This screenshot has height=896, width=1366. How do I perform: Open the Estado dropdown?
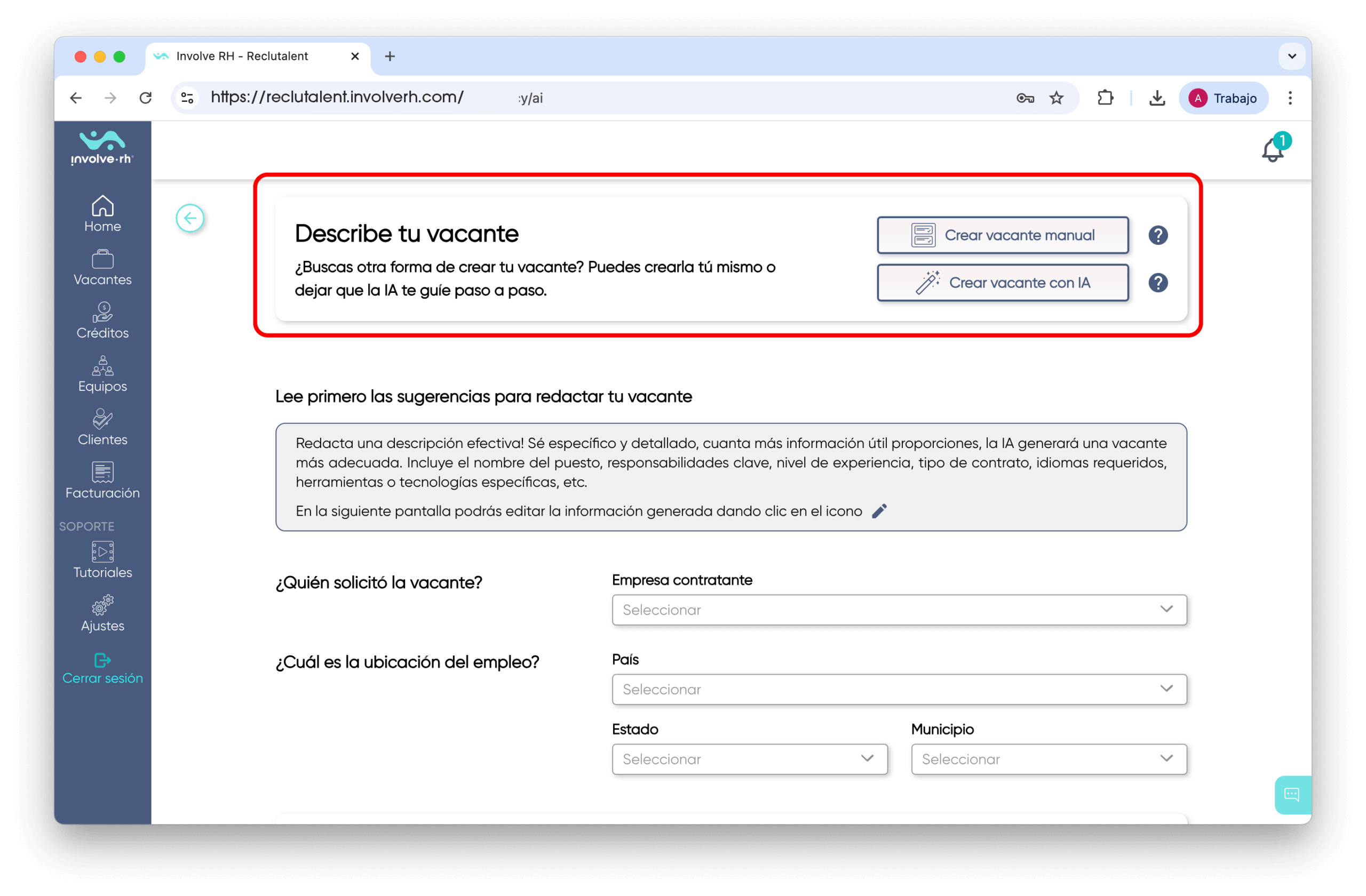[x=750, y=759]
